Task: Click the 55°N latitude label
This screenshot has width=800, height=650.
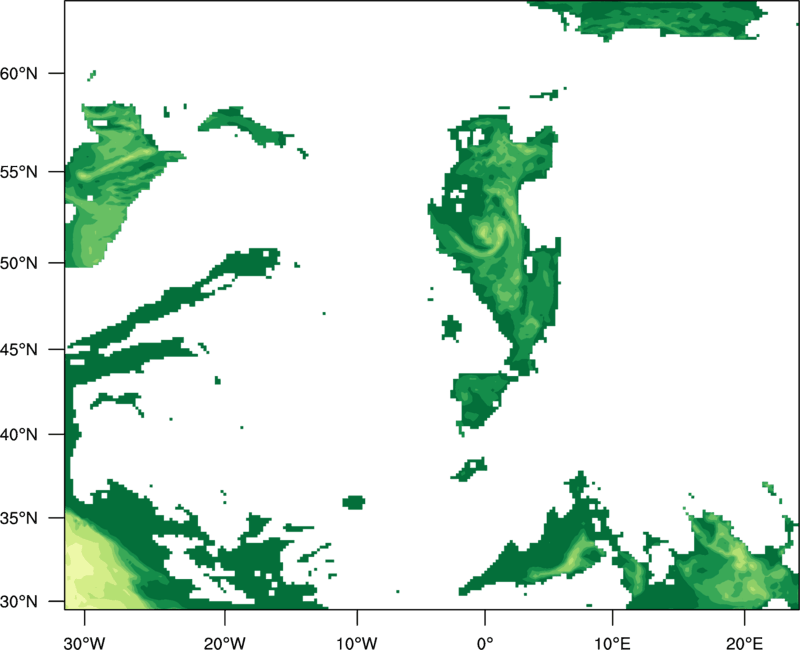Action: point(19,172)
